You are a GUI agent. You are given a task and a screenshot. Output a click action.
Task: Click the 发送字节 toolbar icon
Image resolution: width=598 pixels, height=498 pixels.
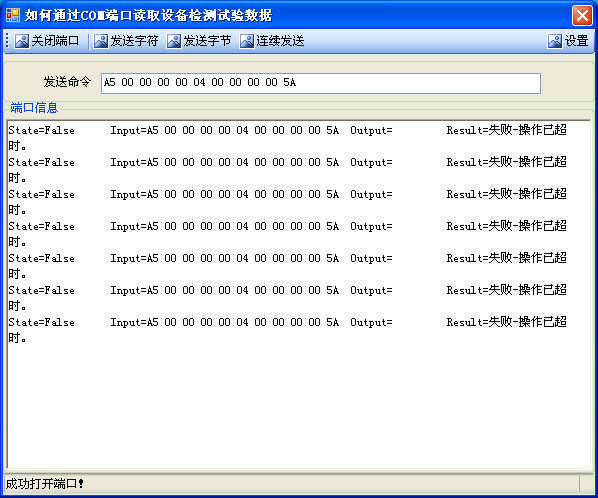coord(174,41)
